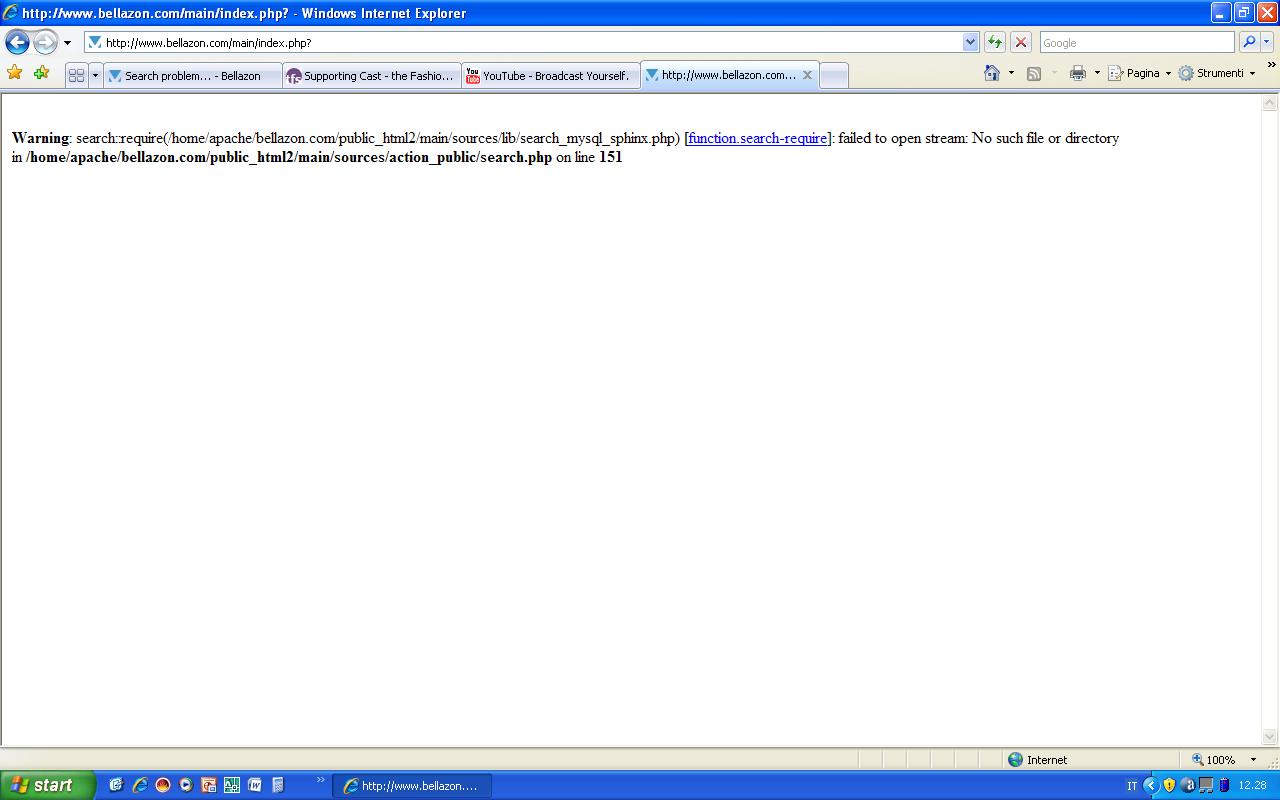Open the Favorites Center star icon
The image size is (1280, 800).
14,73
